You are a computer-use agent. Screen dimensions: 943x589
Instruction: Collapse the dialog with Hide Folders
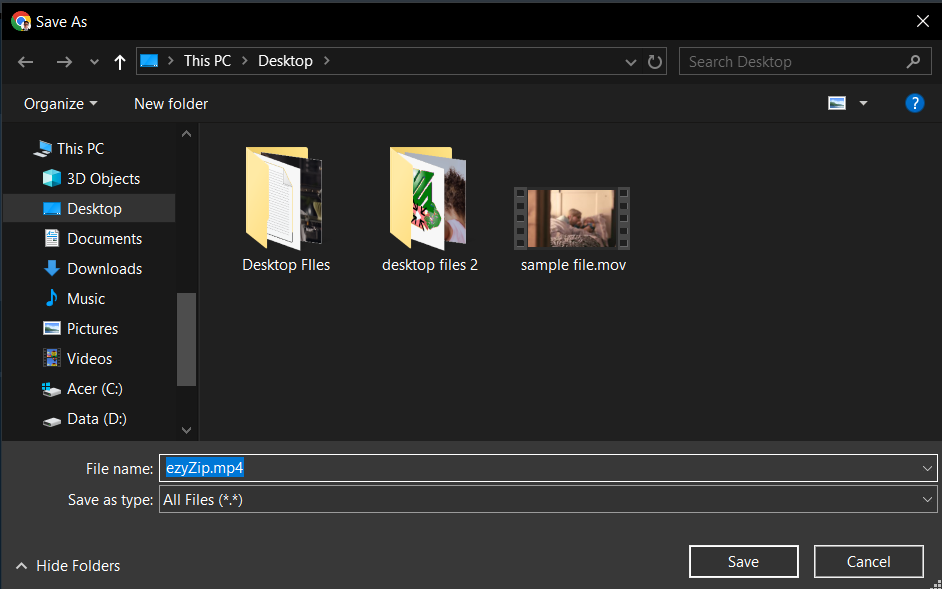[68, 565]
